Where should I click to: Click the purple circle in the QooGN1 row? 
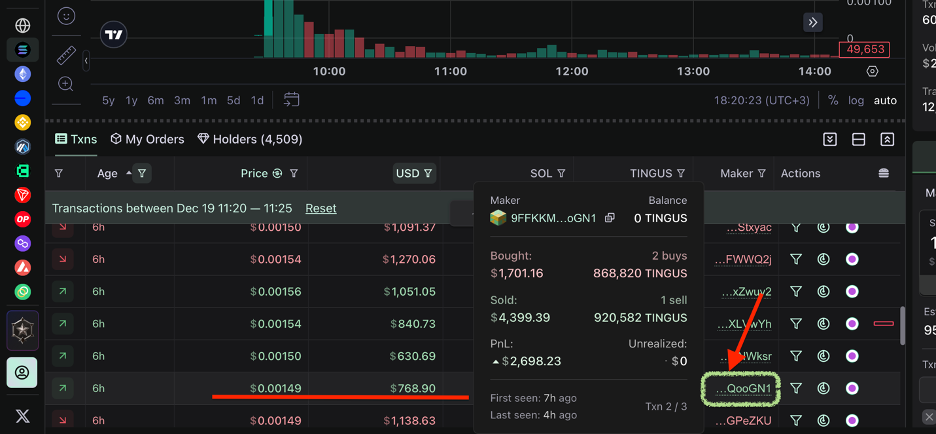pos(852,389)
